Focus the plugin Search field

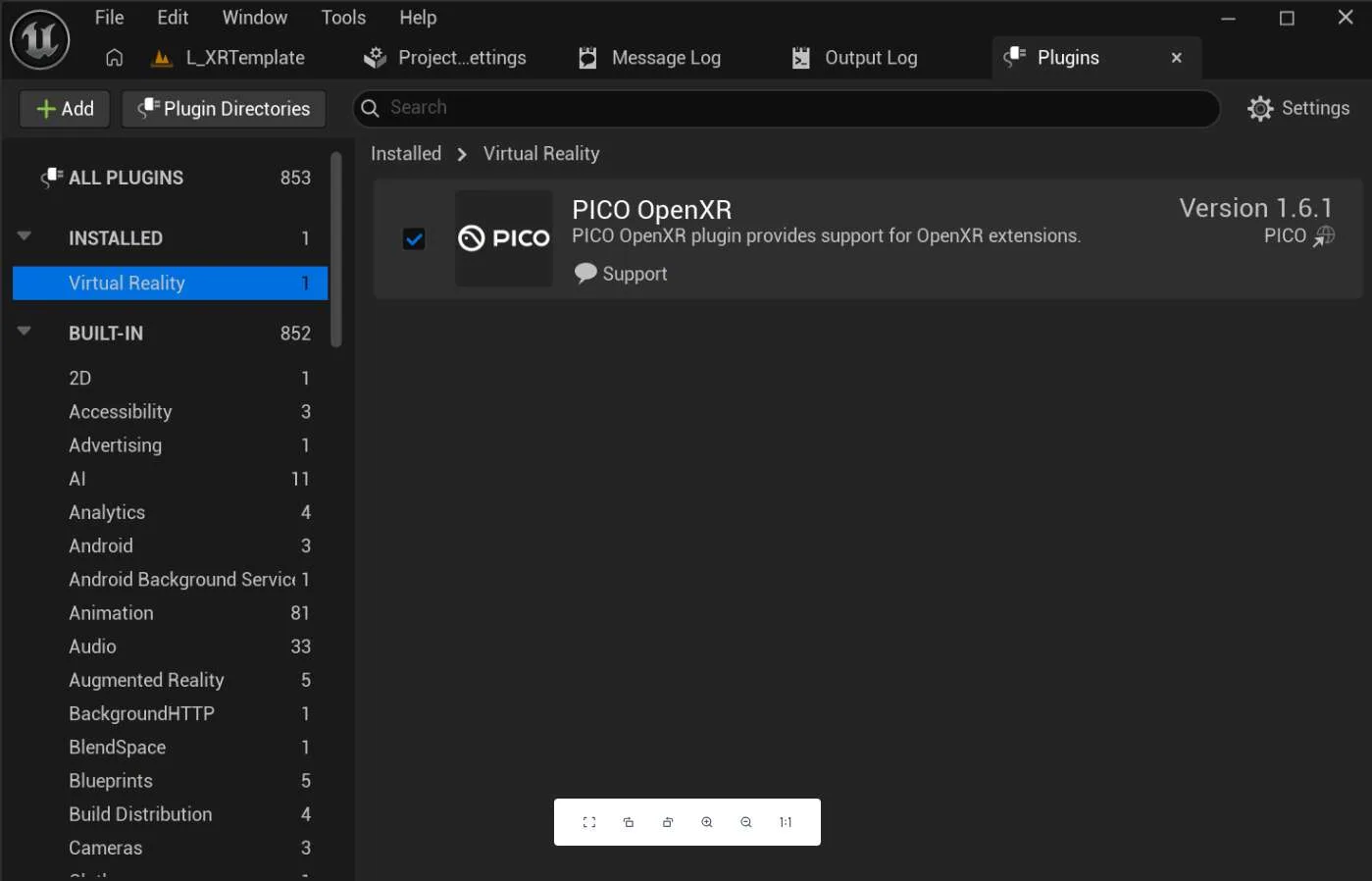[x=787, y=108]
